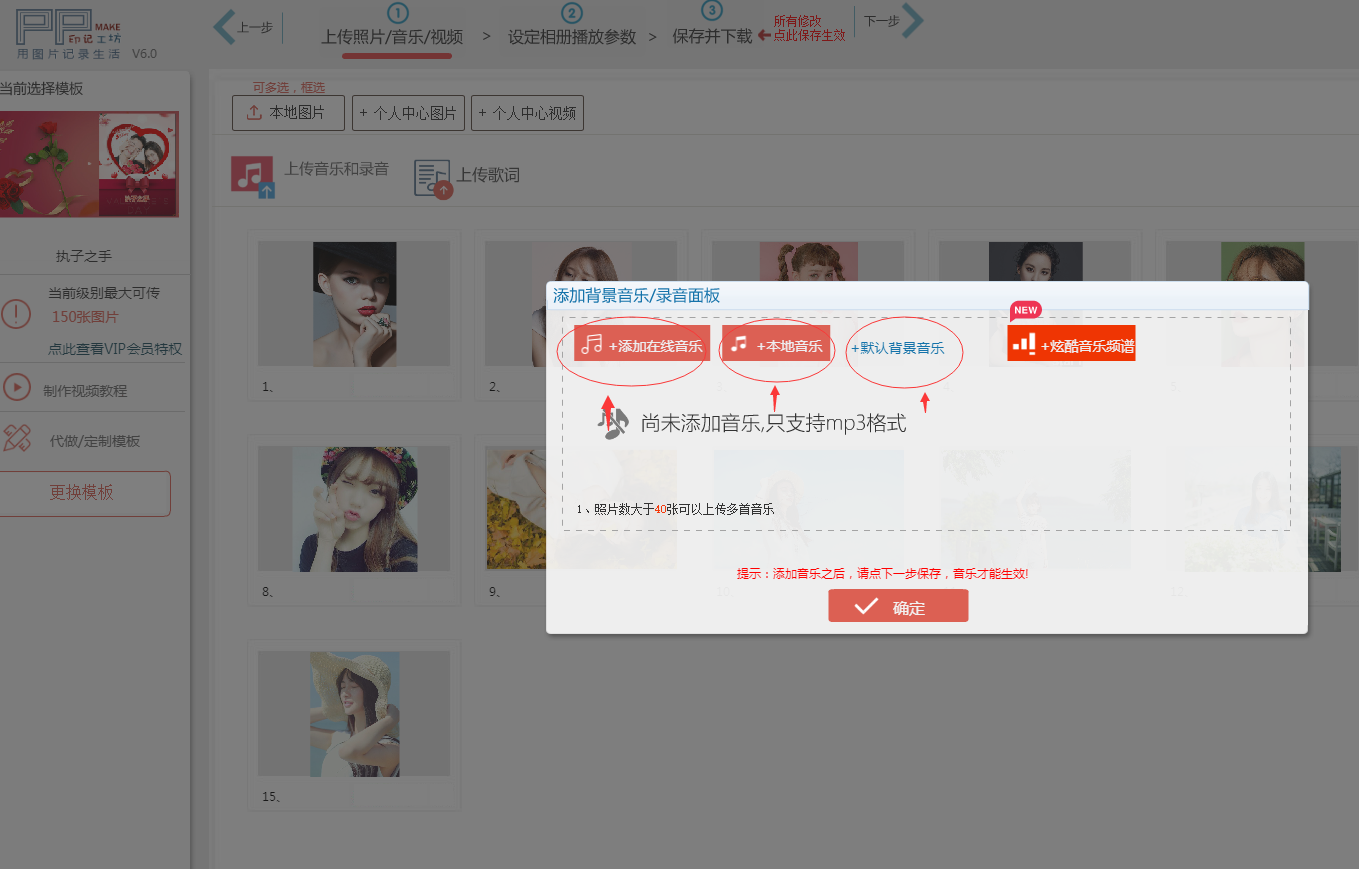
Task: Click the 上传歌词 label
Action: 488,175
